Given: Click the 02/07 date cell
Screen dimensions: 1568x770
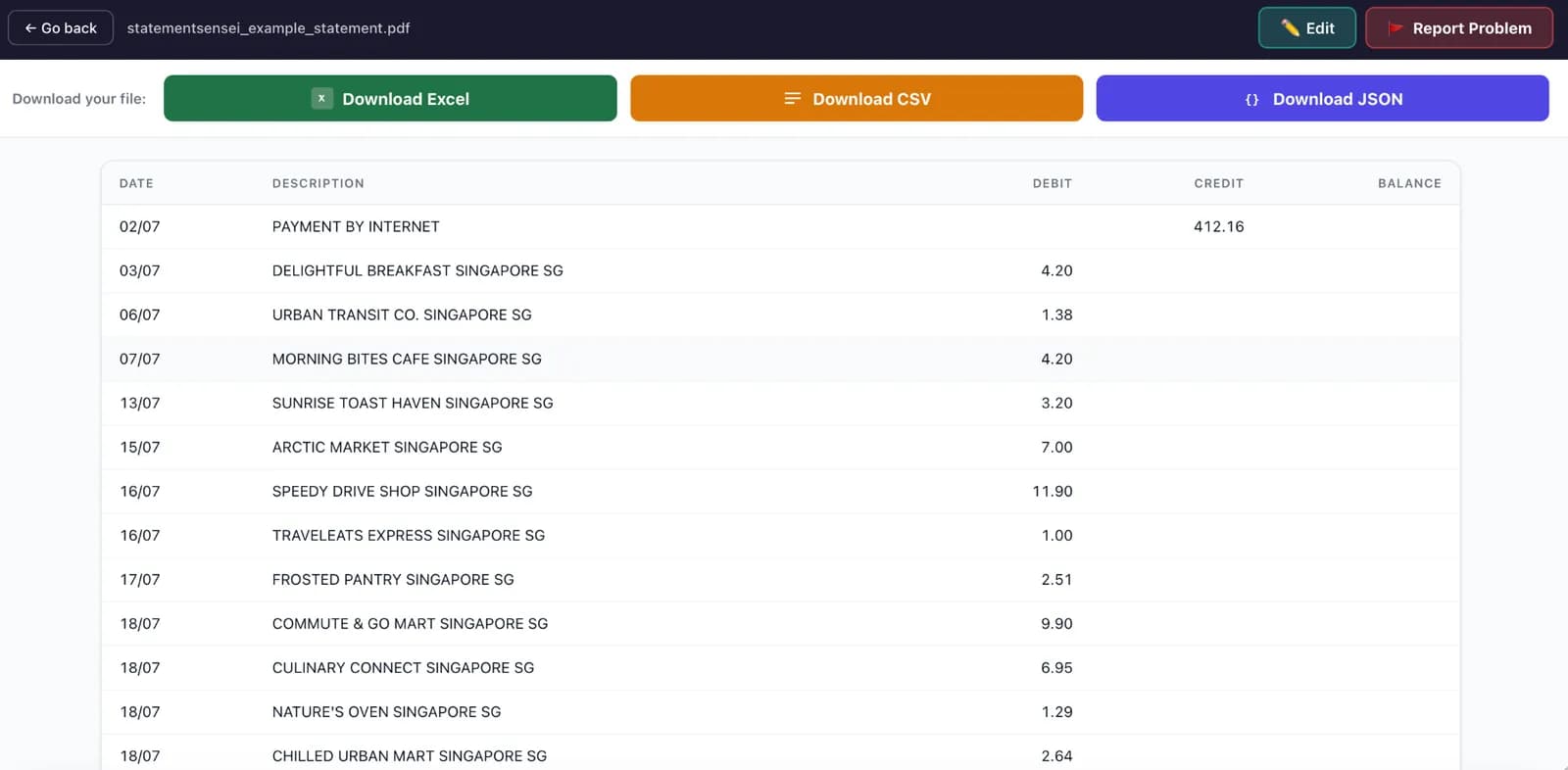Looking at the screenshot, I should point(139,226).
